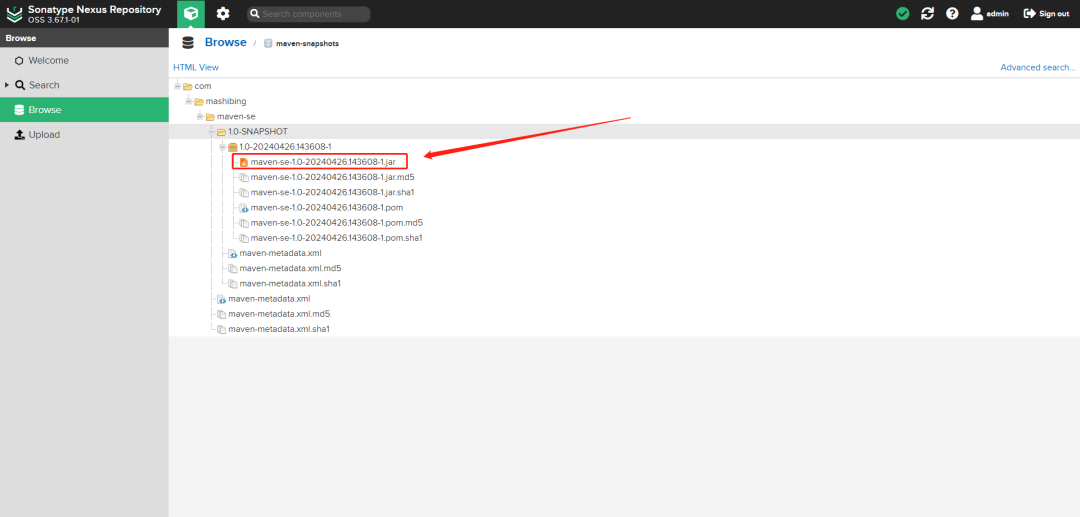
Task: Select maven-se-1.0-20240426.143608-1.pom.sha1 file
Action: (337, 238)
